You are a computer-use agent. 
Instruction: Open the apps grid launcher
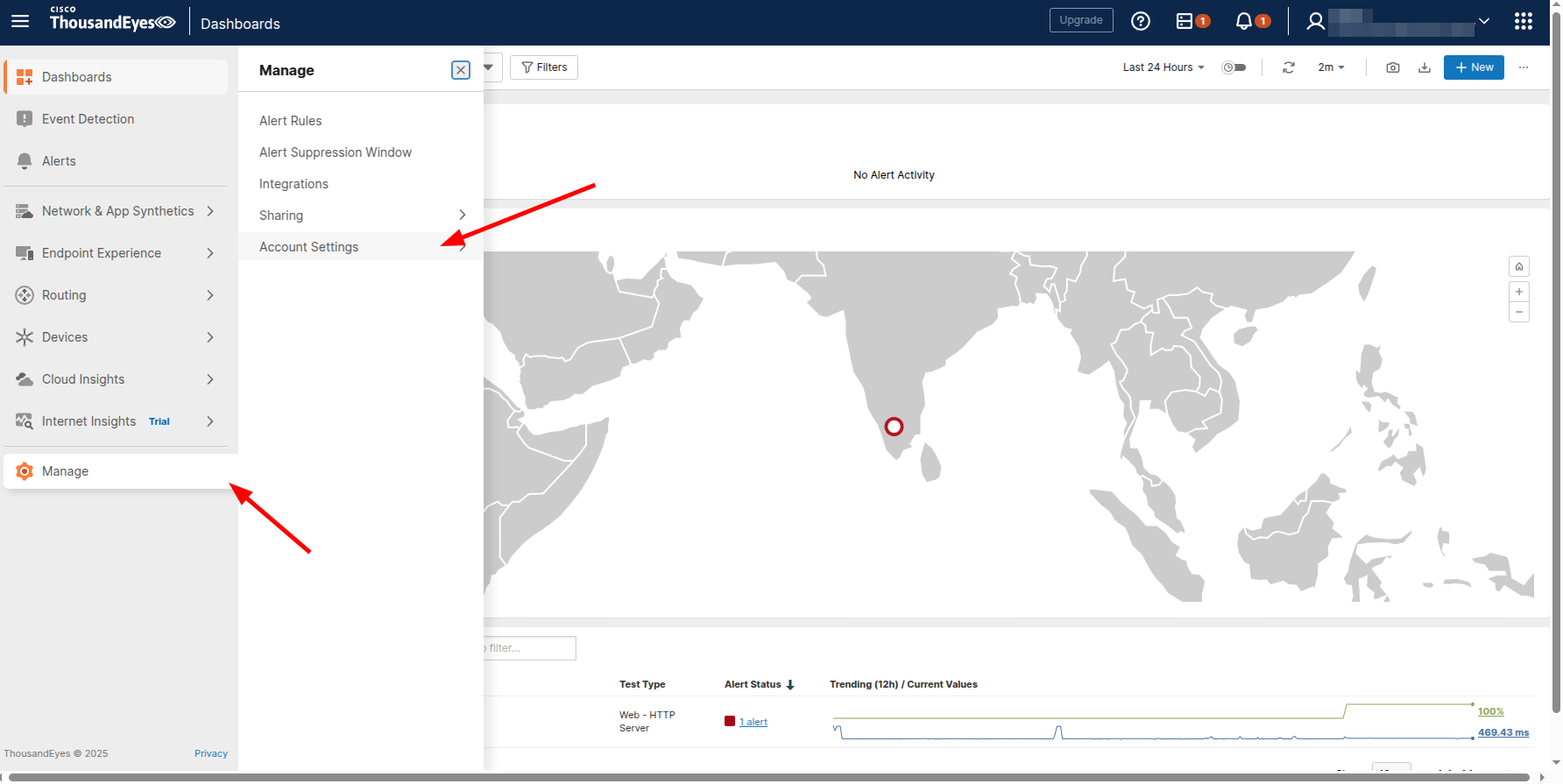[x=1524, y=21]
